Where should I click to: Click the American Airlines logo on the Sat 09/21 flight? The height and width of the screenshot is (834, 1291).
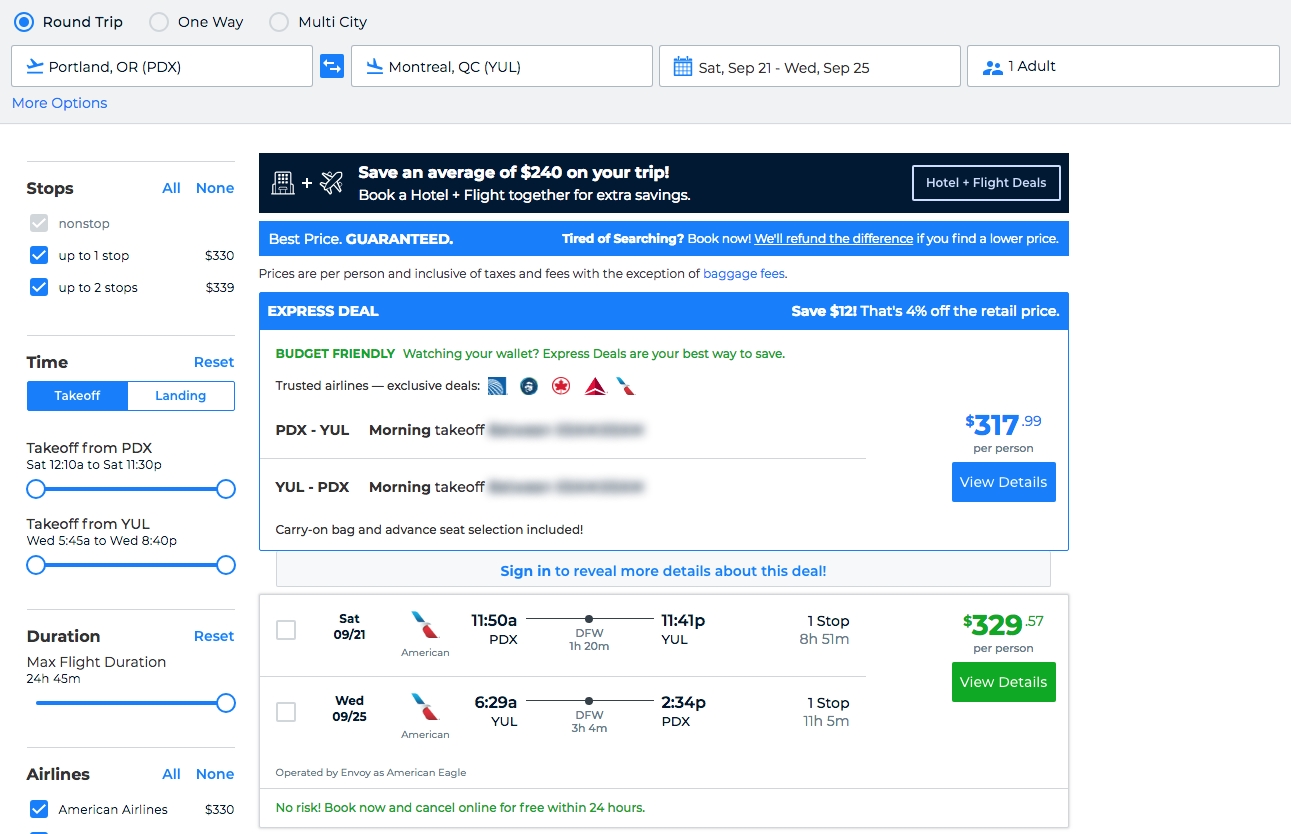click(425, 626)
